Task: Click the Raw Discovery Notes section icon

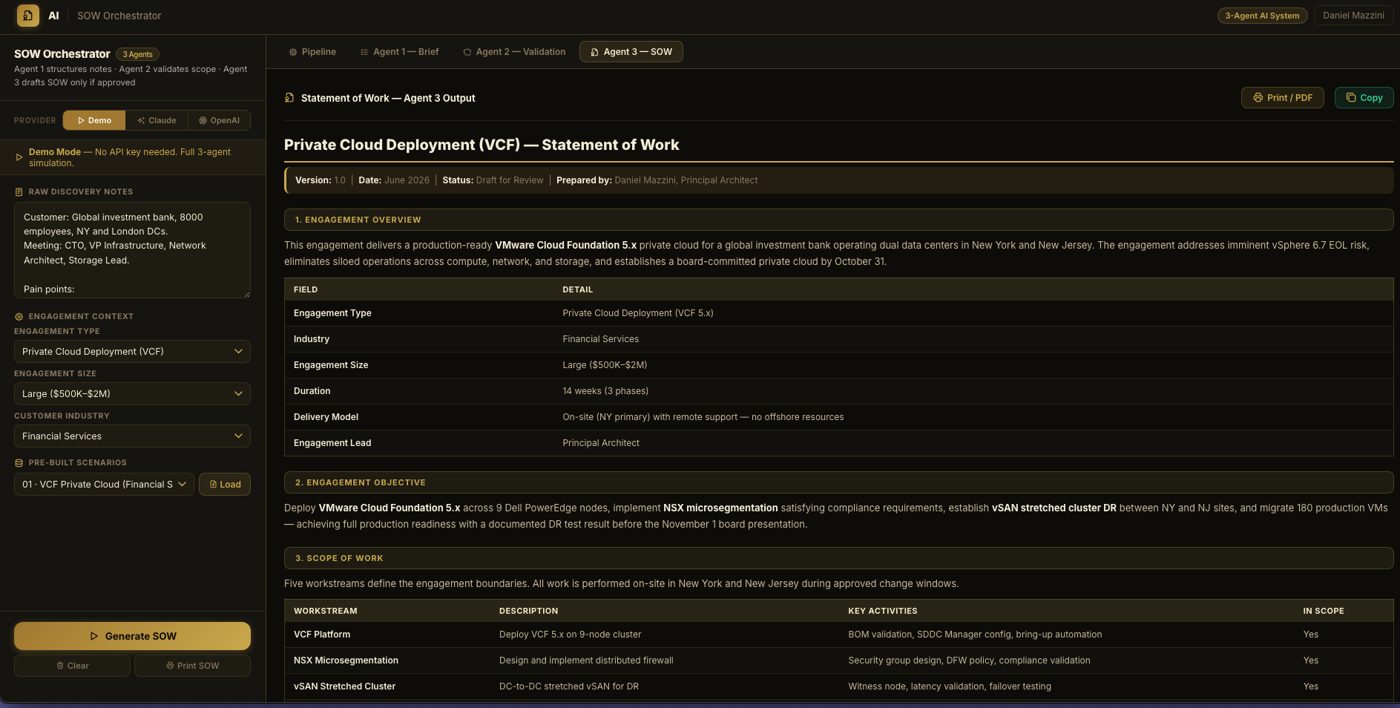Action: tap(19, 192)
